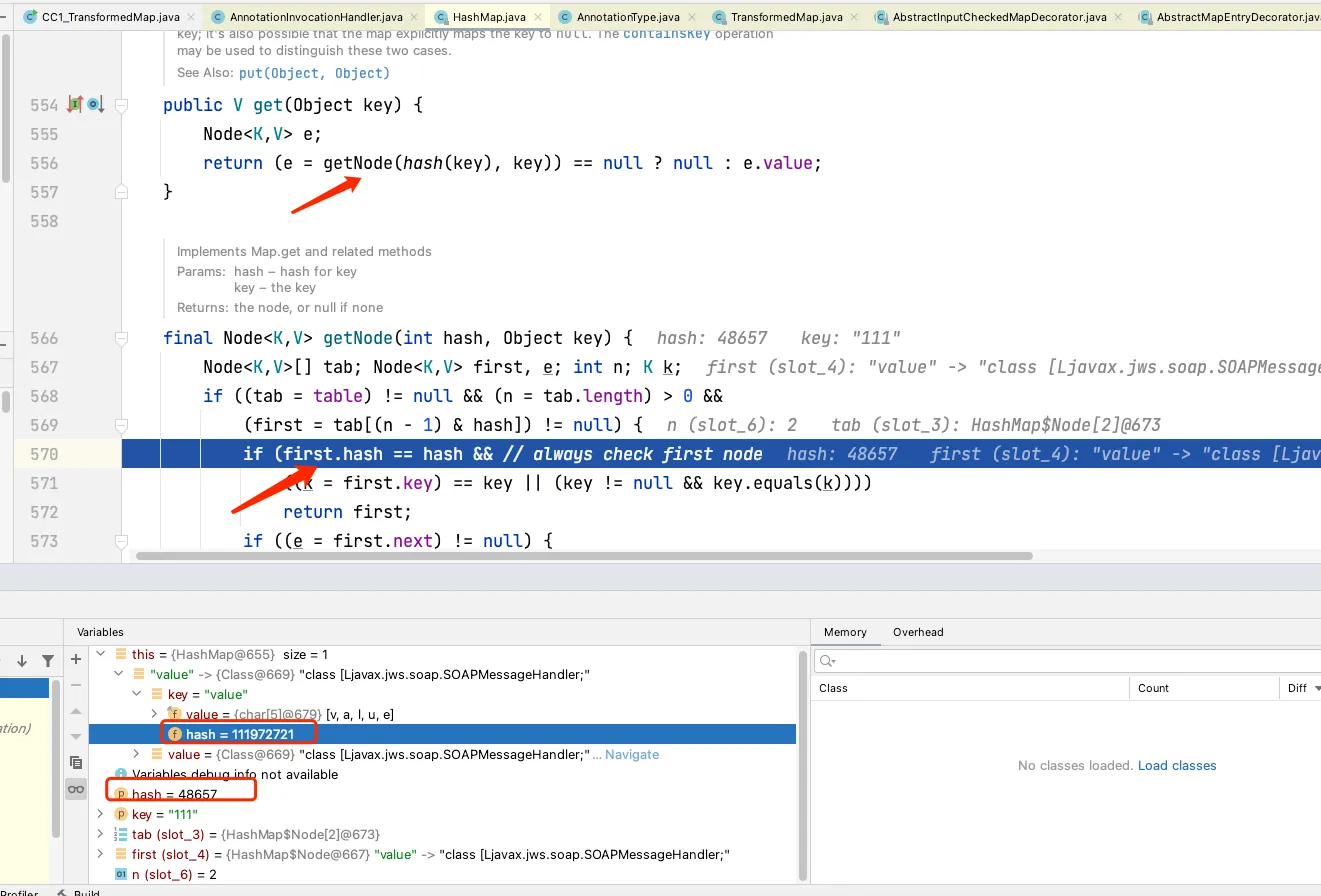1321x896 pixels.
Task: Collapse the key = "value" tree node
Action: click(137, 694)
